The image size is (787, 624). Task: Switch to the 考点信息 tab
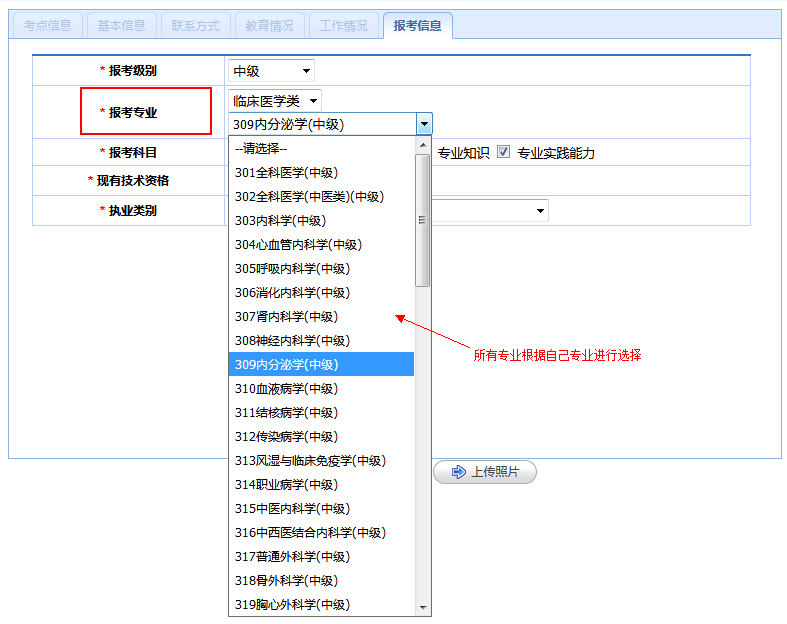[47, 26]
